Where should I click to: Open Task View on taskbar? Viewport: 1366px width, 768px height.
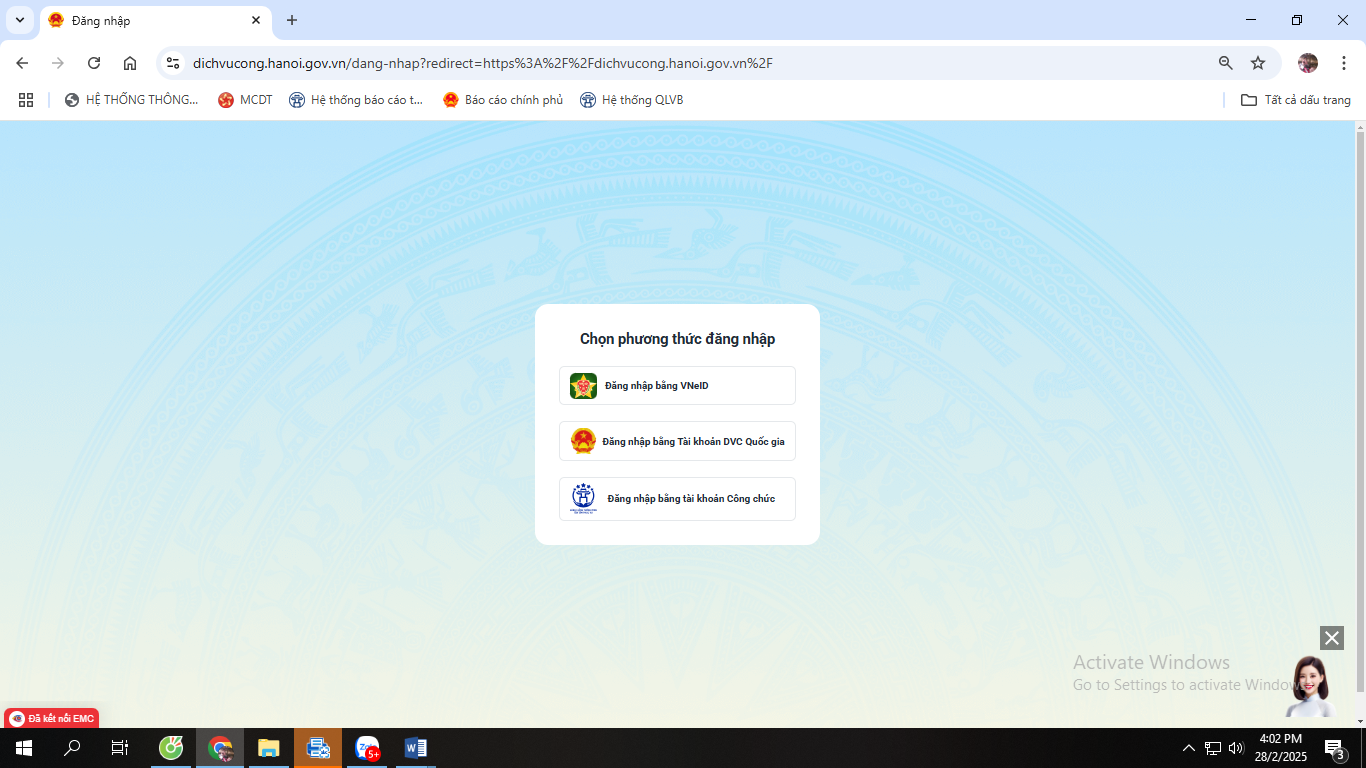pos(120,748)
